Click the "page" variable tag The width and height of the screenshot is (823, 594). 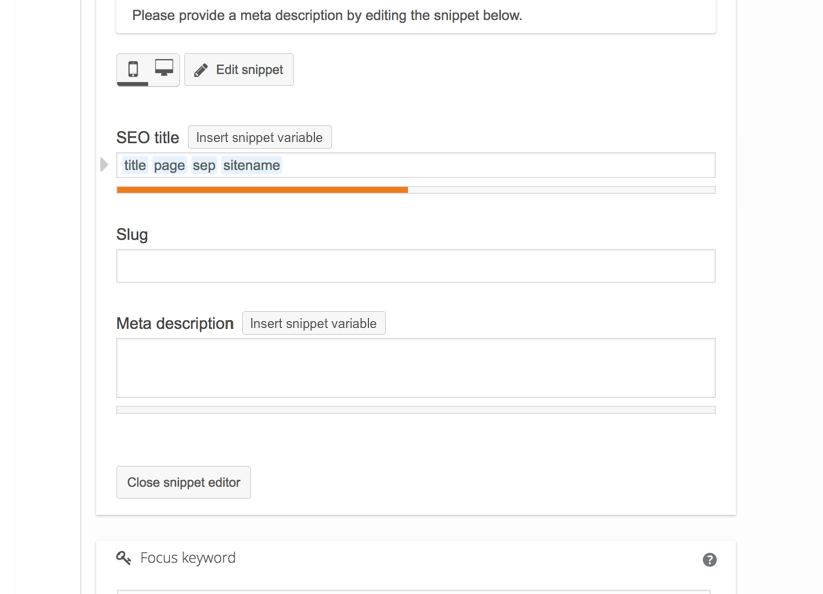tap(169, 165)
